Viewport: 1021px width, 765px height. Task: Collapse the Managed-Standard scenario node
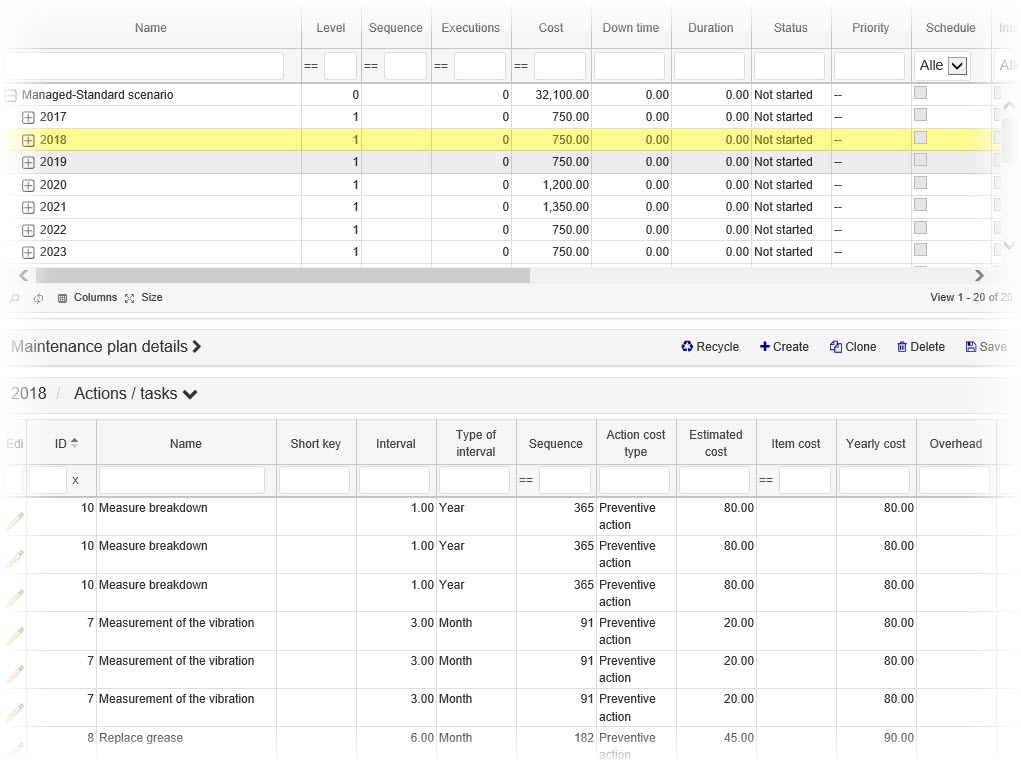[x=10, y=96]
